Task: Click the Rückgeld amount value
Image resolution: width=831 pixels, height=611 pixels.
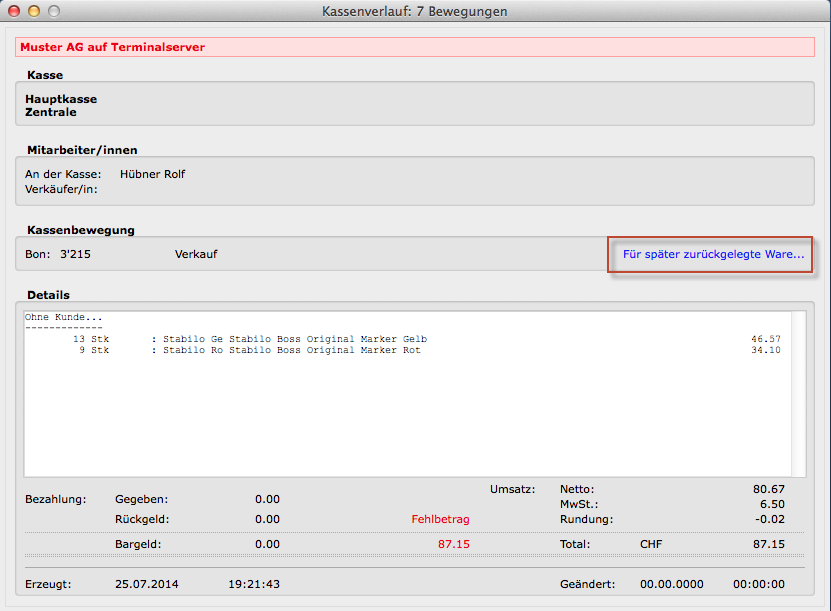Action: [x=267, y=519]
